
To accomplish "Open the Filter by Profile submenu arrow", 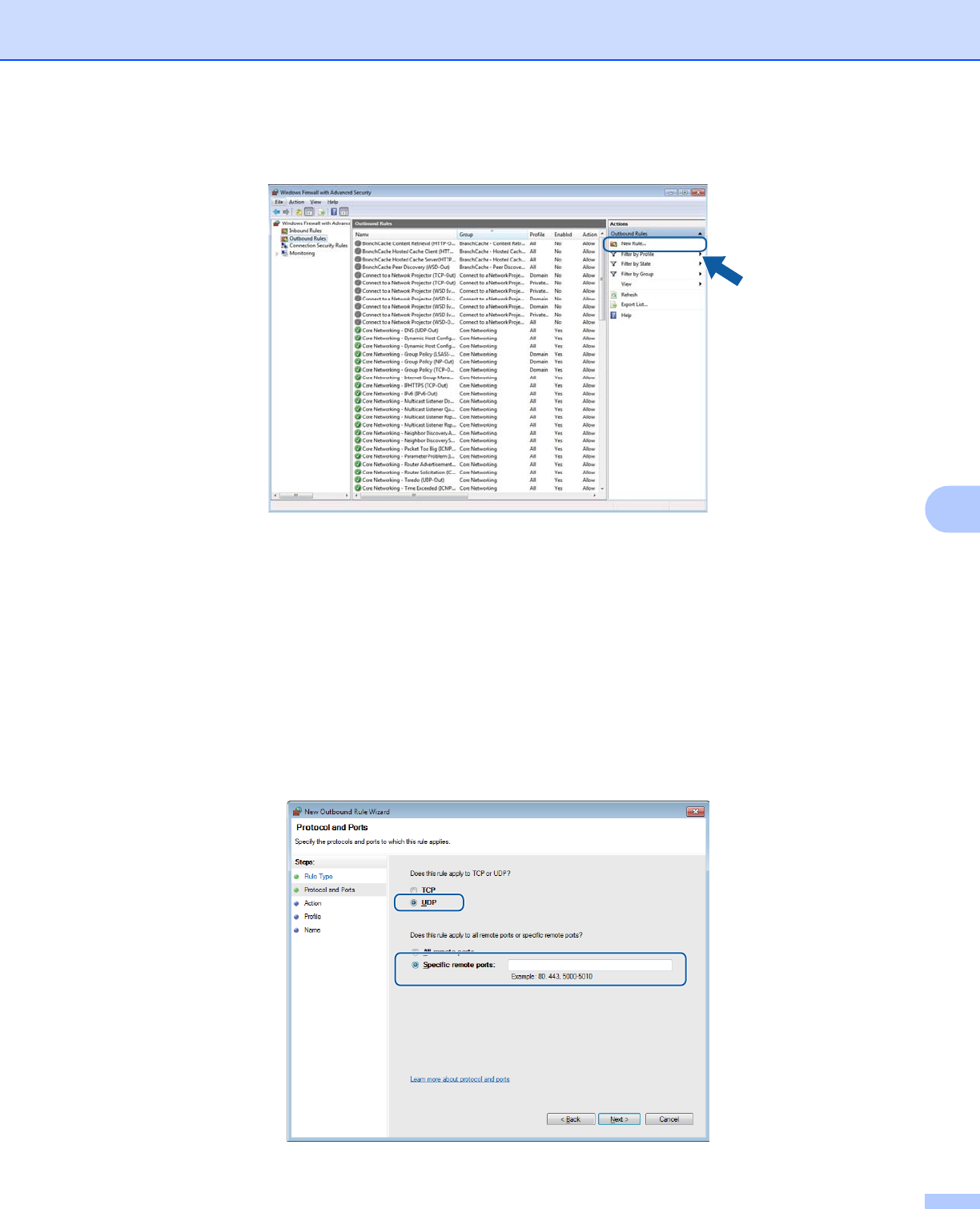I will click(700, 254).
